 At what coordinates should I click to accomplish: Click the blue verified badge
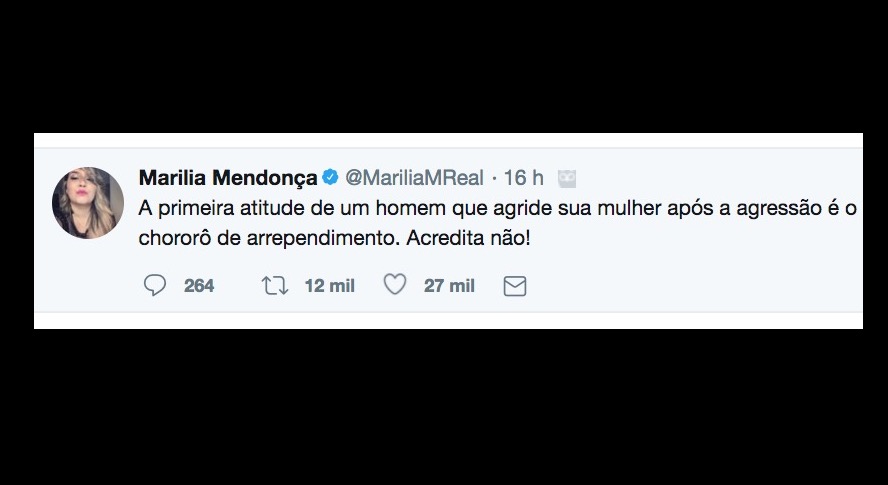330,178
